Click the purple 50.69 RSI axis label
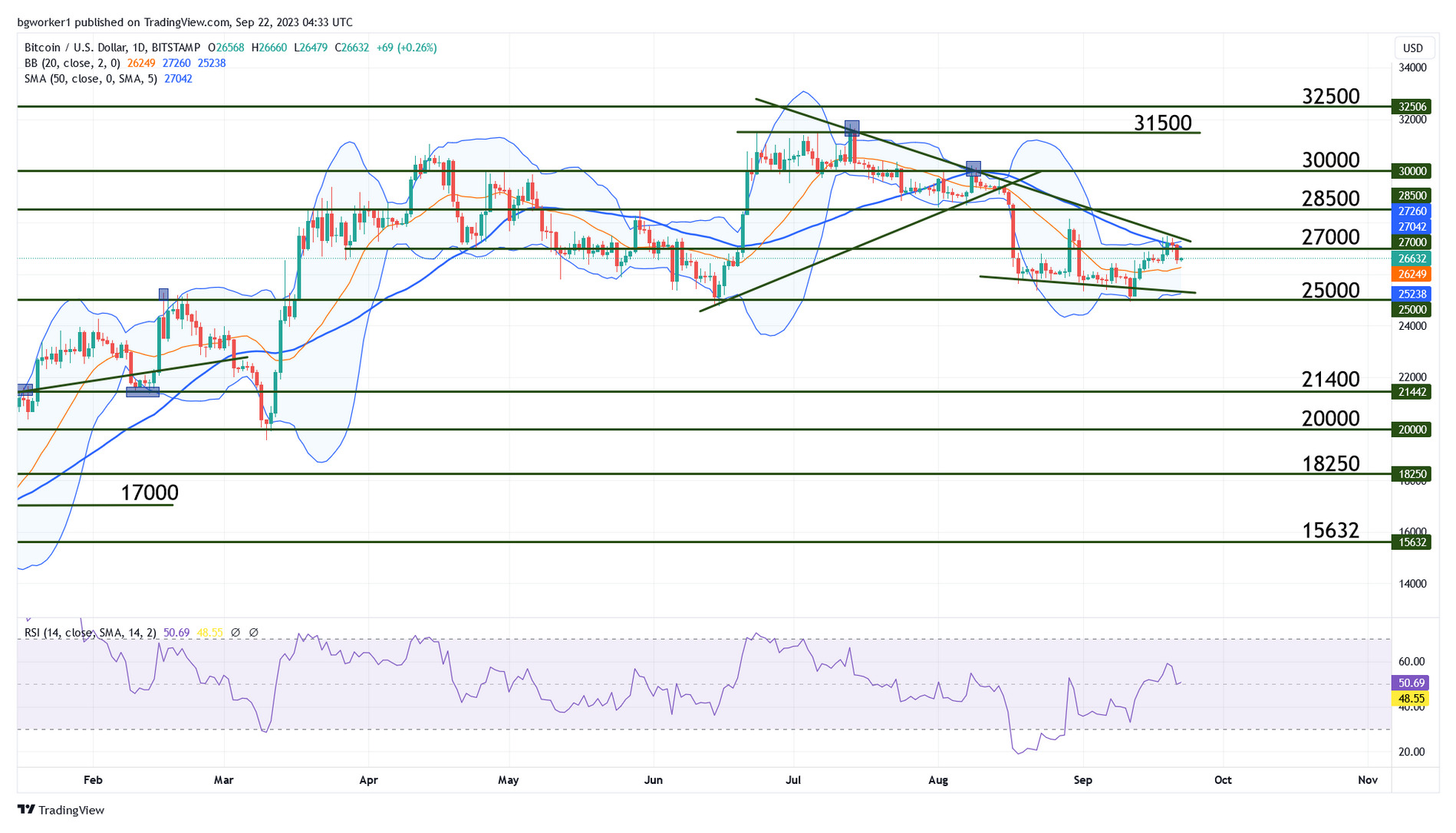This screenshot has height=833, width=1456. (x=1412, y=683)
